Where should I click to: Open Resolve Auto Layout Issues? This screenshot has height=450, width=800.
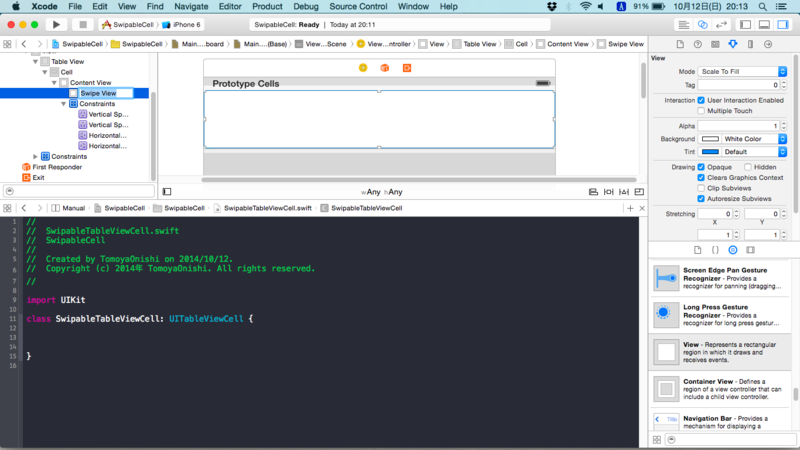coord(624,192)
